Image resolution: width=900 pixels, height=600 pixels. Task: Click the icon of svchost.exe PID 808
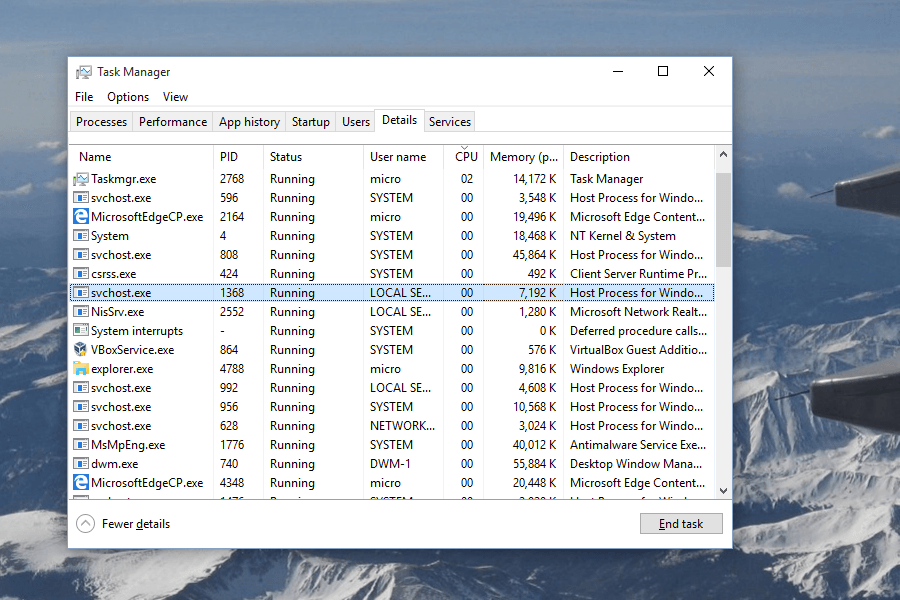tap(81, 255)
